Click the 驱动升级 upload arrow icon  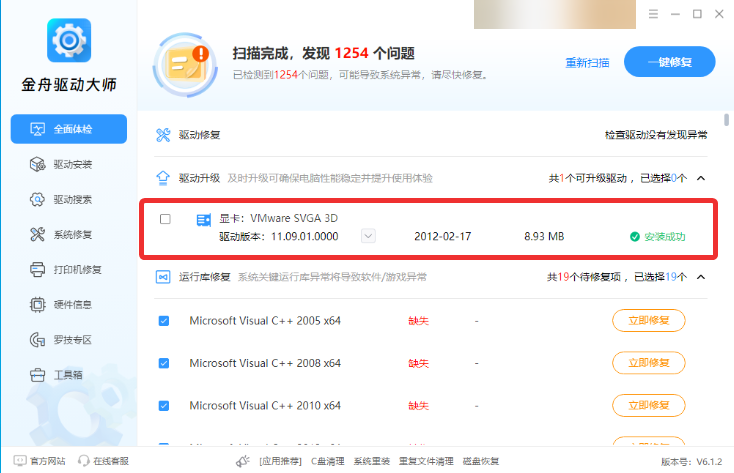click(163, 178)
